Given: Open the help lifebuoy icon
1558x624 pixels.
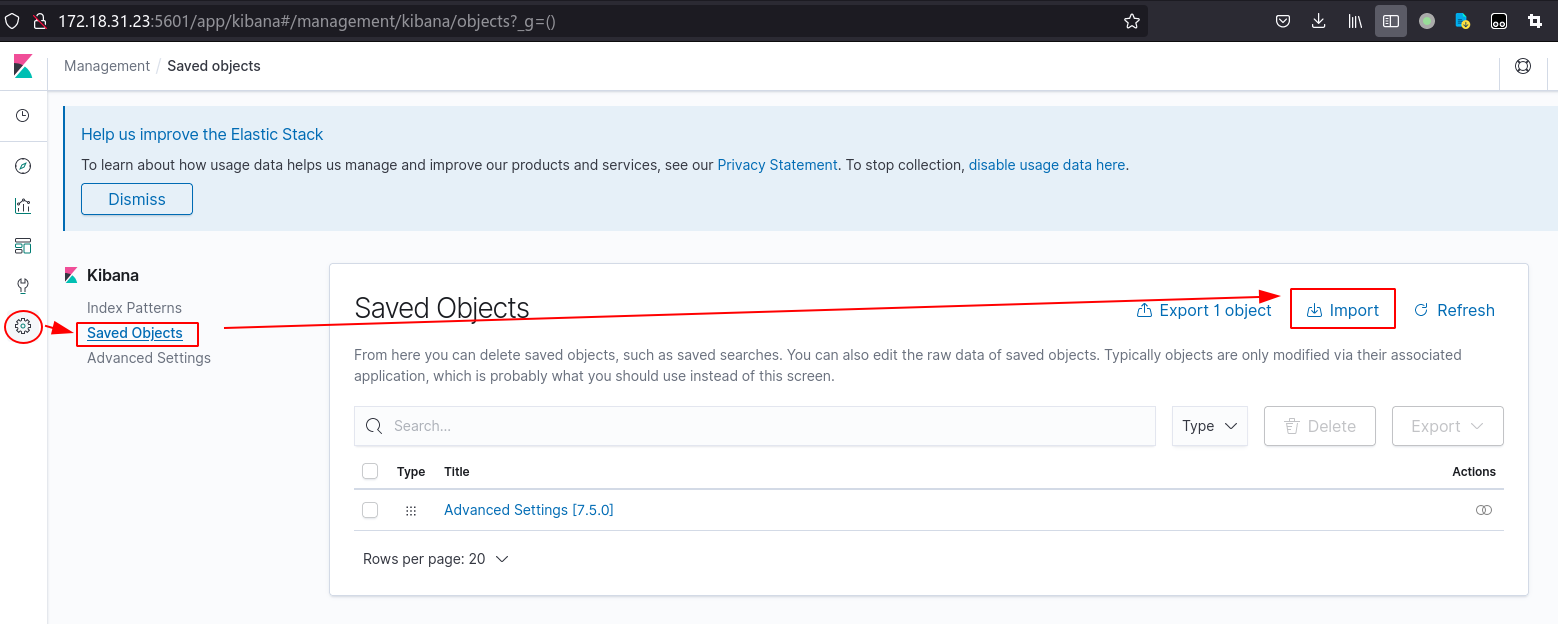Looking at the screenshot, I should (x=1523, y=66).
